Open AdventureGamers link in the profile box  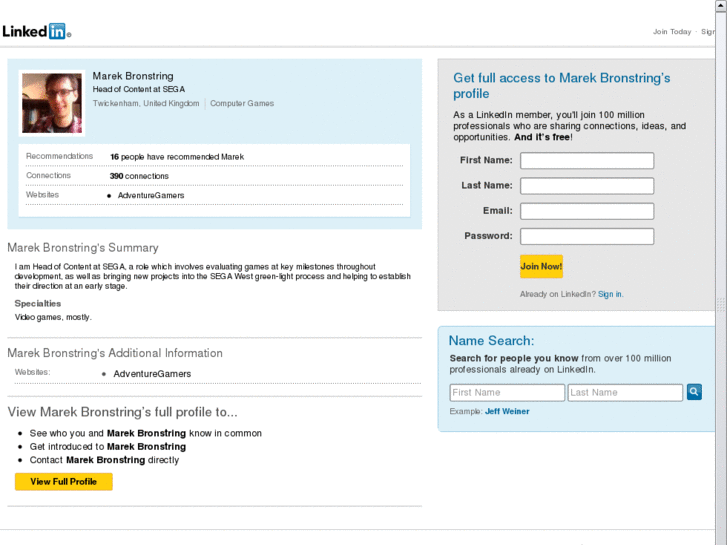click(x=151, y=195)
